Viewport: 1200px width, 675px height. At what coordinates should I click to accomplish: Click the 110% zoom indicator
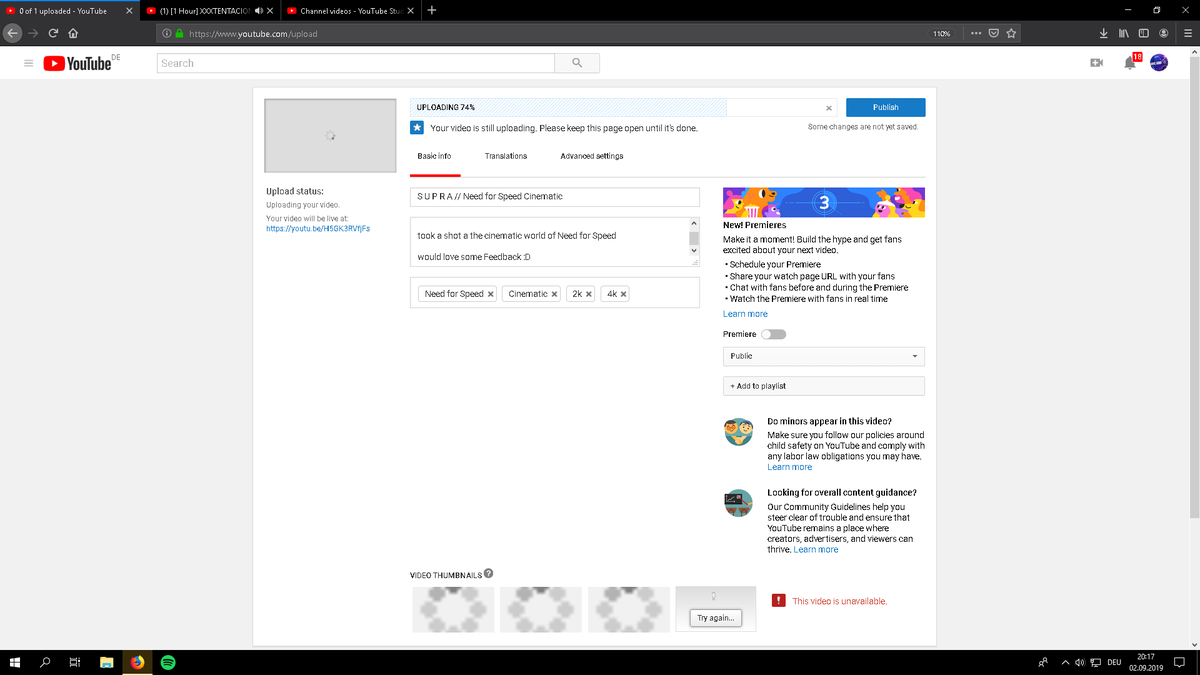pos(942,33)
